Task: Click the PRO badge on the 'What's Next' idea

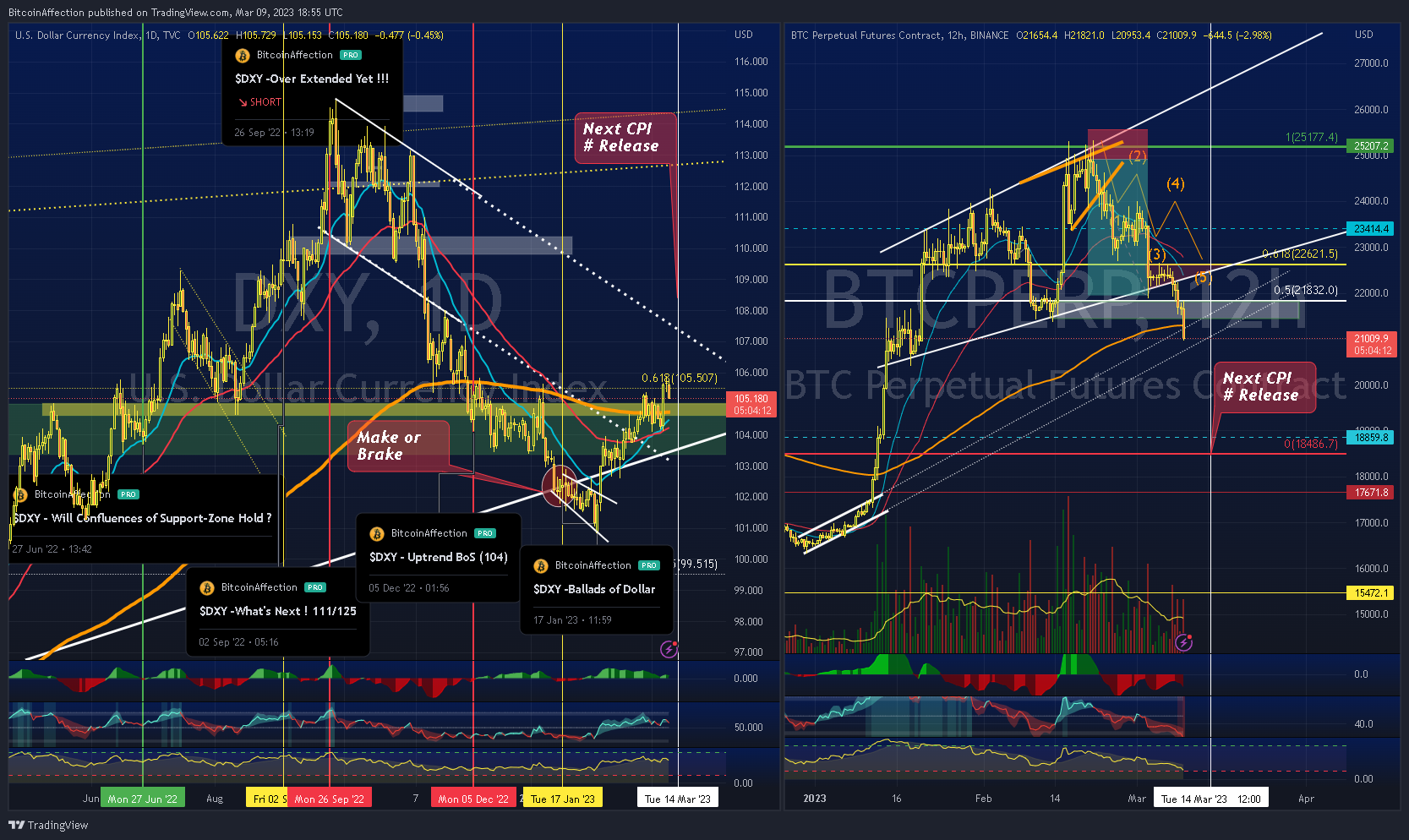Action: (x=315, y=587)
